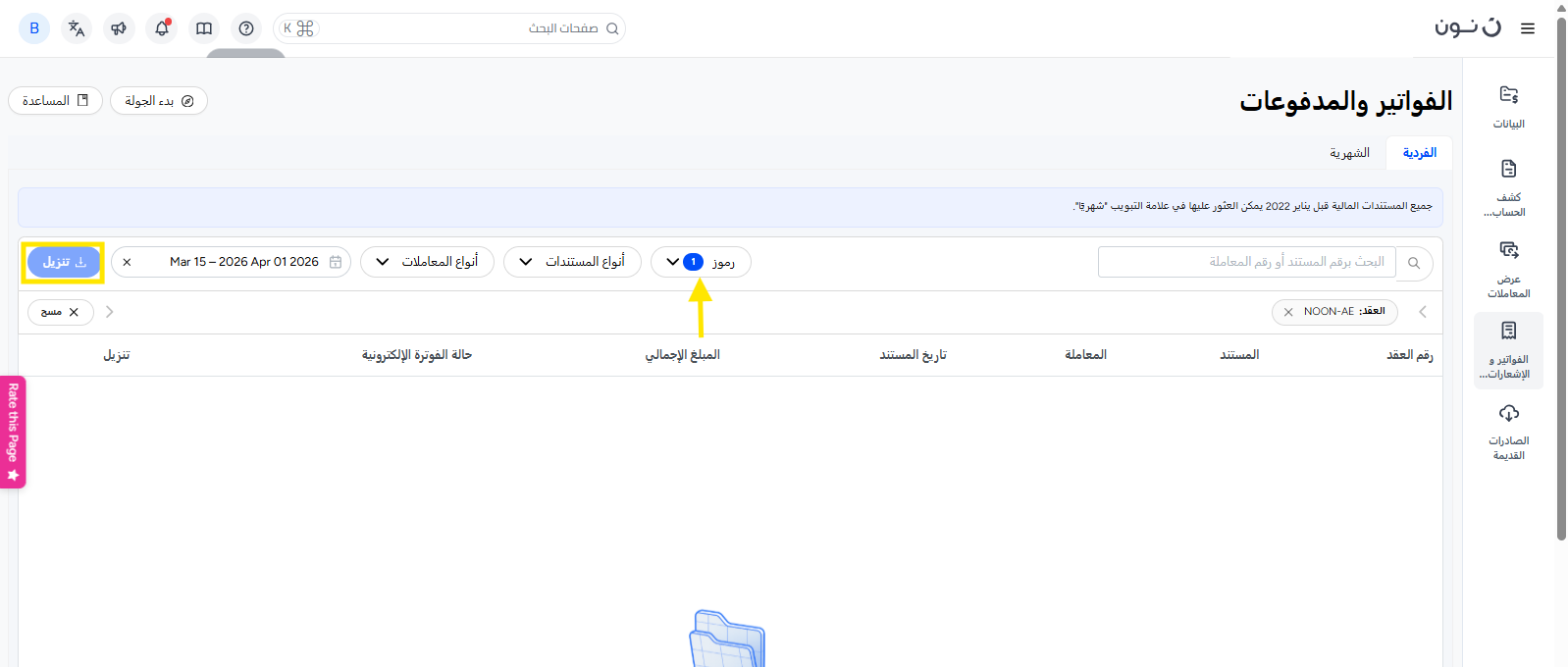Open the guide book icon
Viewport: 1568px width, 667px height.
click(204, 28)
